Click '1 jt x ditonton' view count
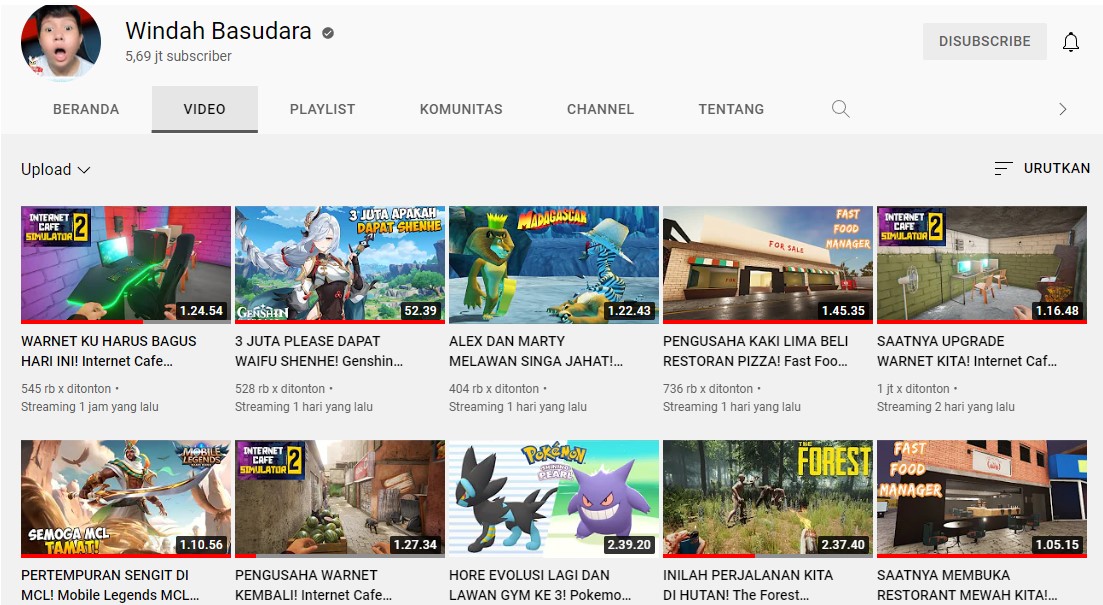 pyautogui.click(x=913, y=388)
